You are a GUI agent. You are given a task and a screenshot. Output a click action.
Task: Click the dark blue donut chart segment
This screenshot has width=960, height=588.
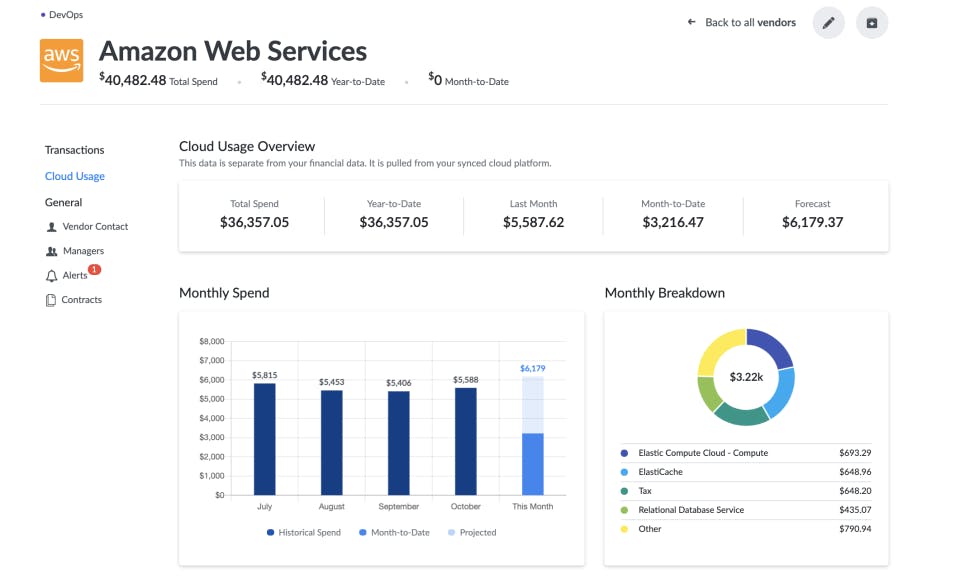tap(771, 347)
